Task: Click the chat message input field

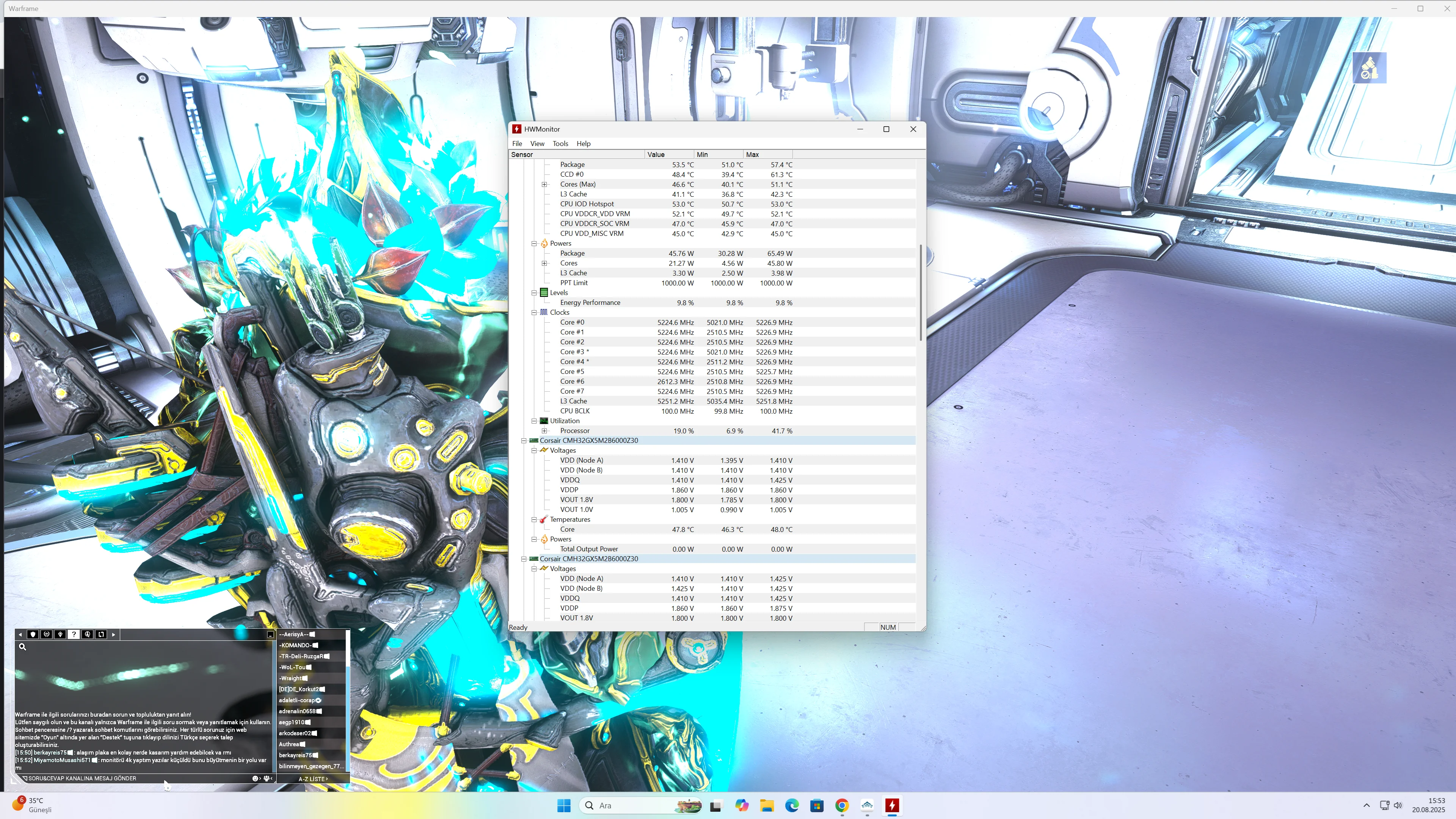Action: [136, 779]
